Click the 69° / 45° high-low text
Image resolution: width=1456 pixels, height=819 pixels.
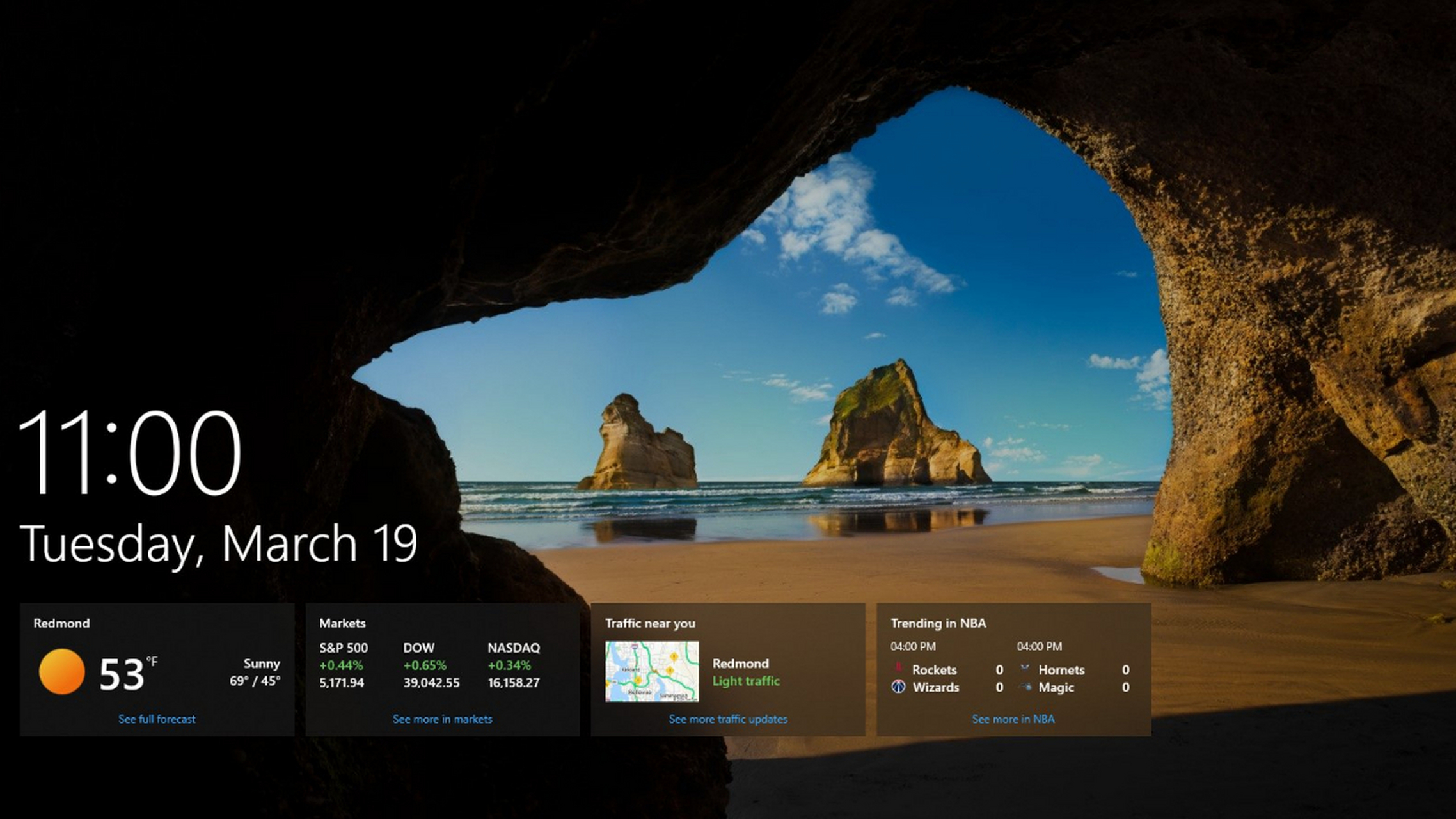(x=255, y=681)
